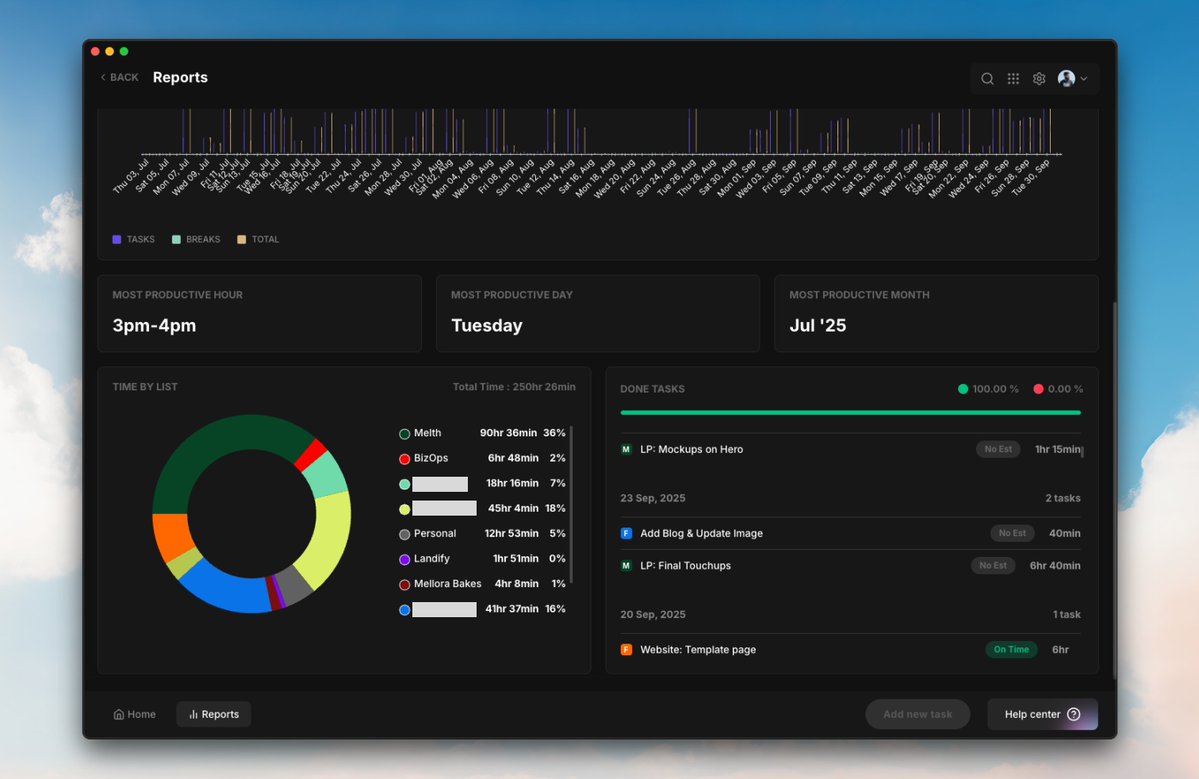Click orange F icon beside Website: Template page

pos(626,650)
